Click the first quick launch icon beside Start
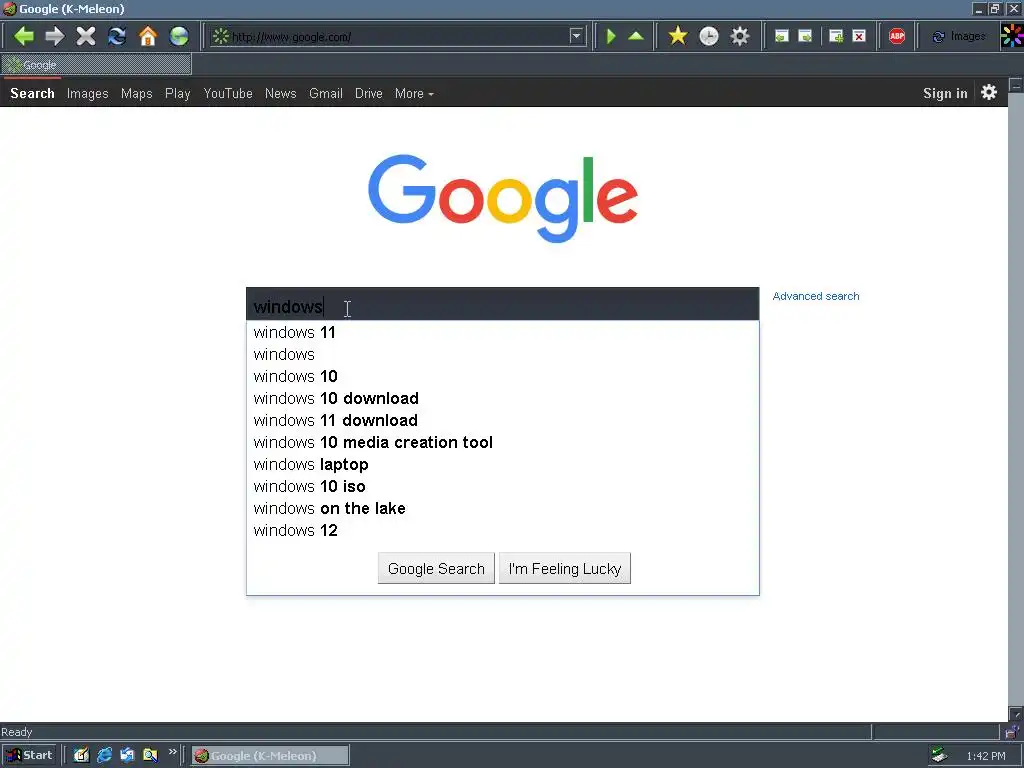The image size is (1024, 768). tap(81, 756)
